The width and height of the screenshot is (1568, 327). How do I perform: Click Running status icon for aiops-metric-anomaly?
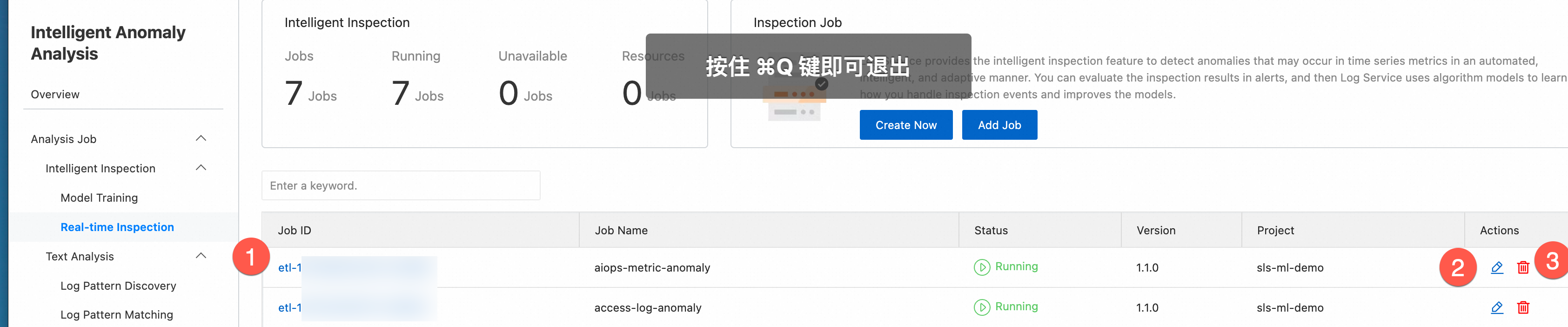[x=981, y=267]
